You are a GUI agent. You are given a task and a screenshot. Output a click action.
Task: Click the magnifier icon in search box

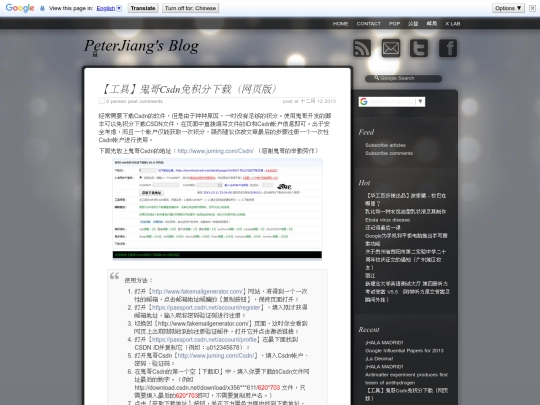pos(376,78)
